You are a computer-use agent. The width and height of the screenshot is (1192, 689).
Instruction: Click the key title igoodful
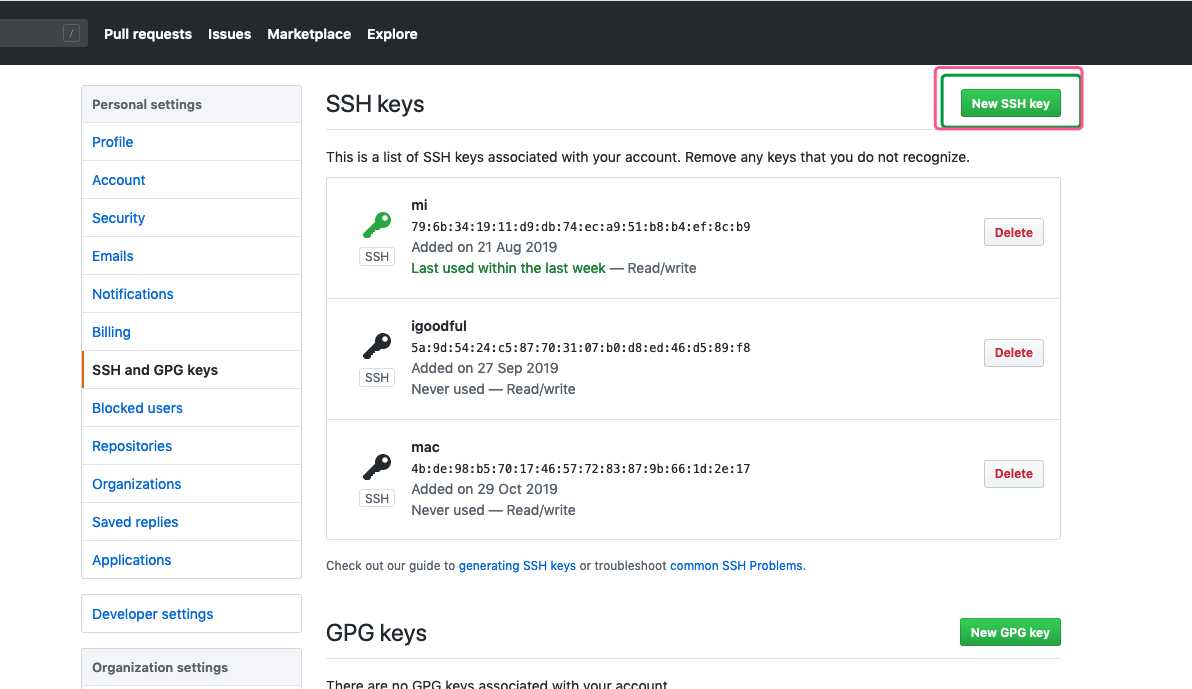point(439,326)
